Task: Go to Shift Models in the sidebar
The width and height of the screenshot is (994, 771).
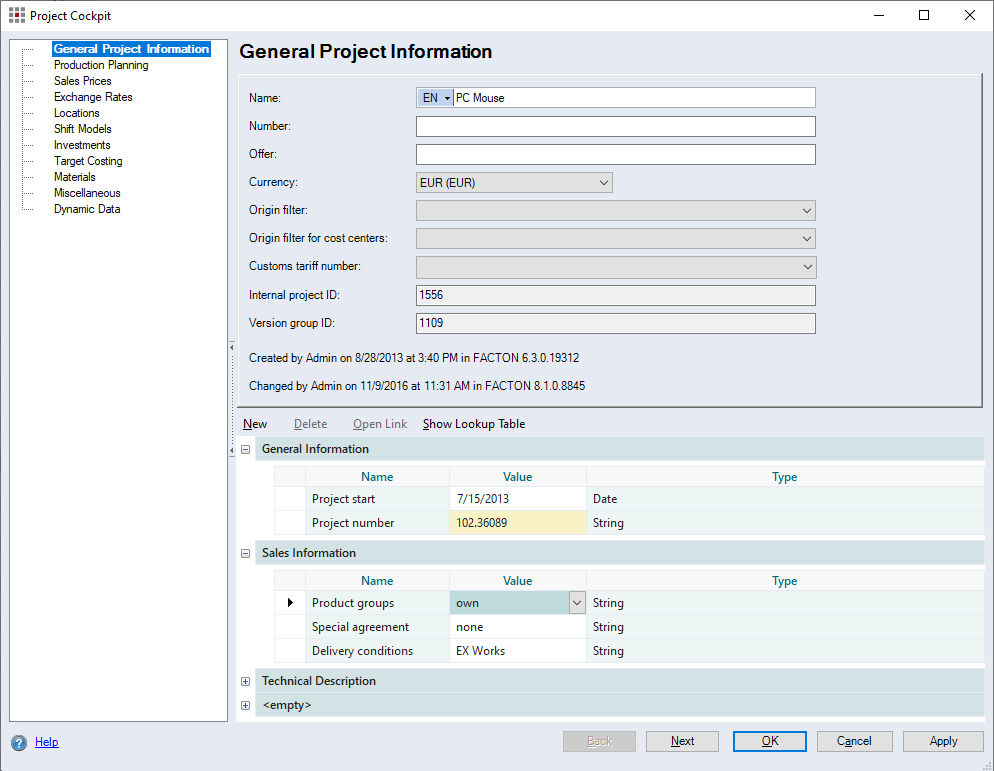Action: point(83,129)
